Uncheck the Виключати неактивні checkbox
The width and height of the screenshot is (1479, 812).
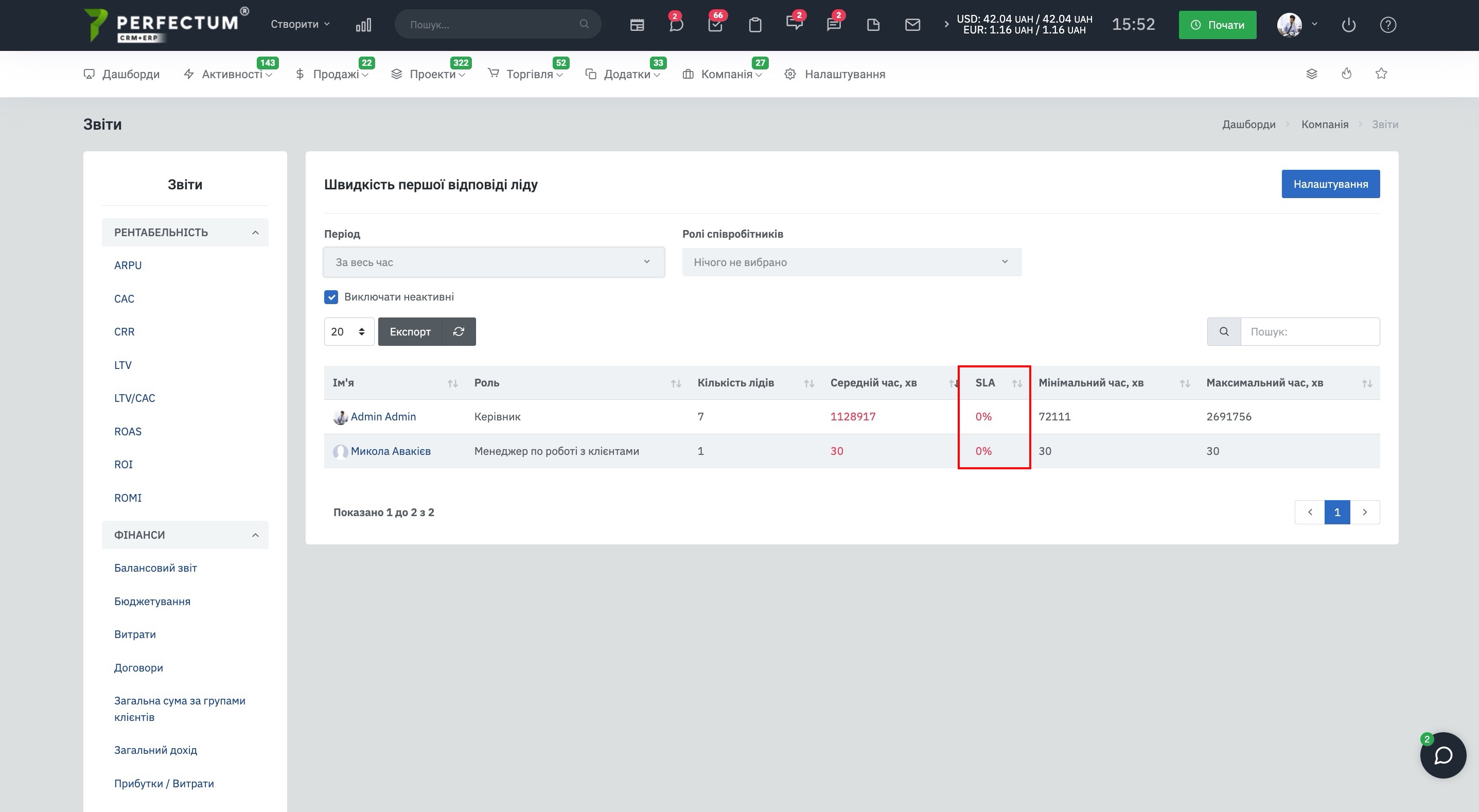pyautogui.click(x=331, y=297)
